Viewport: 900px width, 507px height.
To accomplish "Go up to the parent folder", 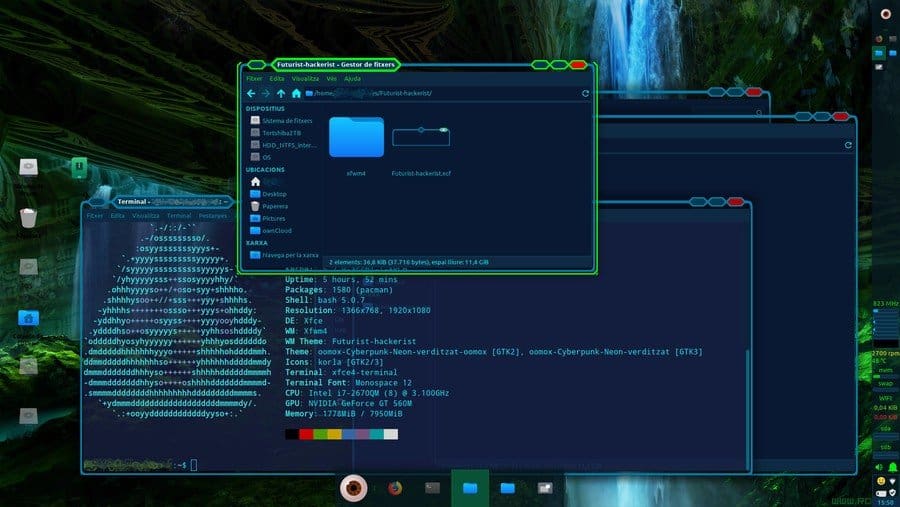I will point(281,93).
